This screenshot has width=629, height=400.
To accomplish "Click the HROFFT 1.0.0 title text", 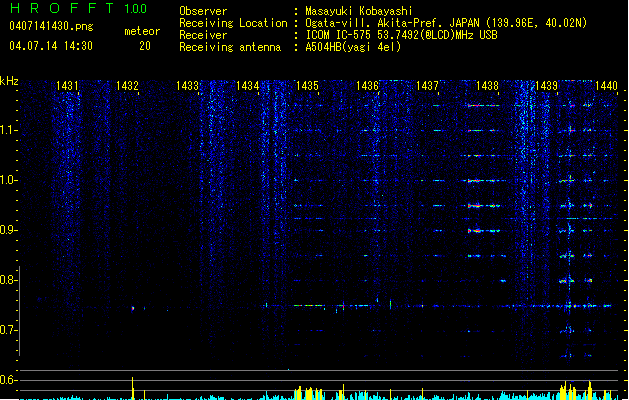I will (x=78, y=8).
